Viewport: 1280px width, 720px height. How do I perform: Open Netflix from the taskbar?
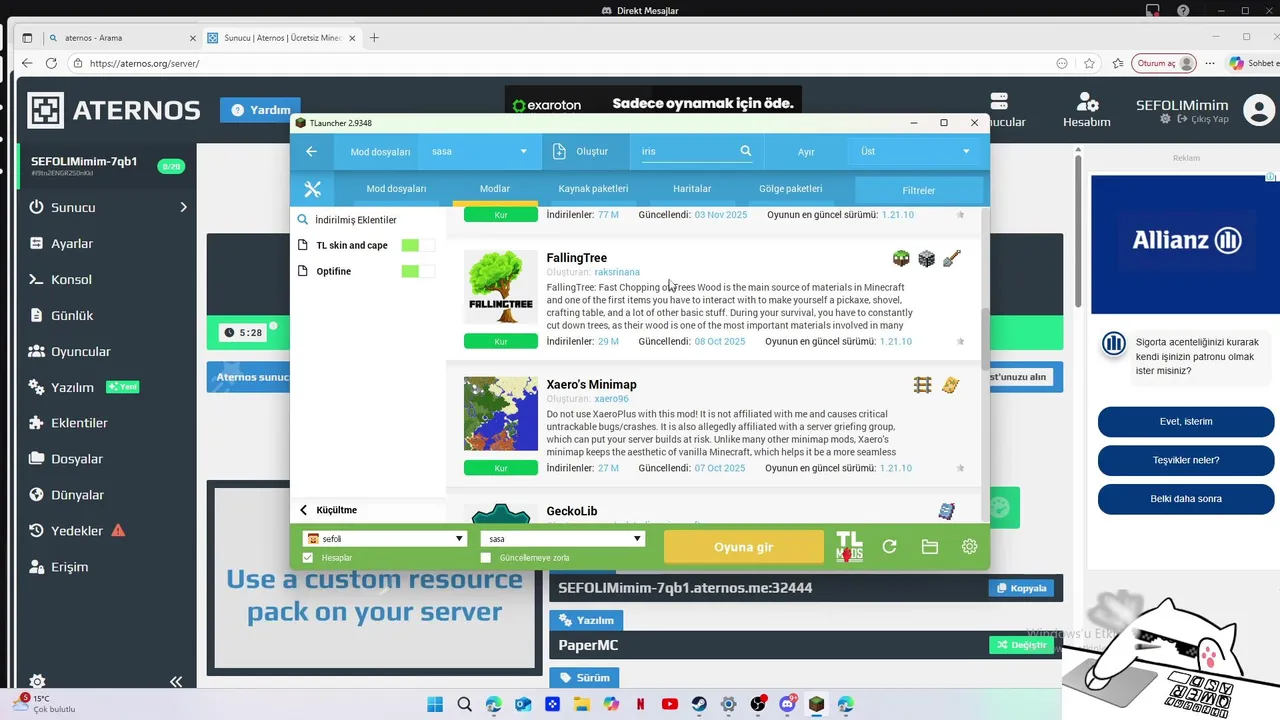tap(640, 704)
